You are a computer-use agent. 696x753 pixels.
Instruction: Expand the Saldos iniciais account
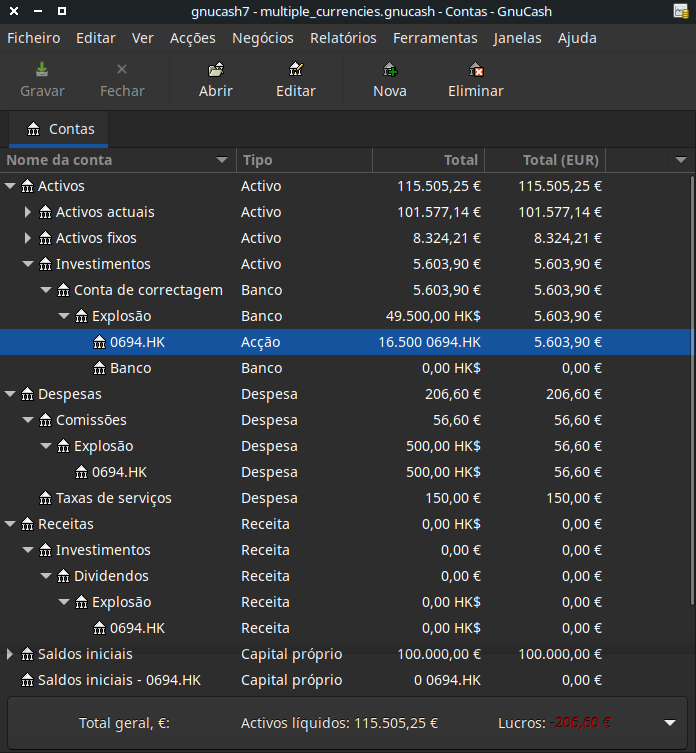click(10, 654)
